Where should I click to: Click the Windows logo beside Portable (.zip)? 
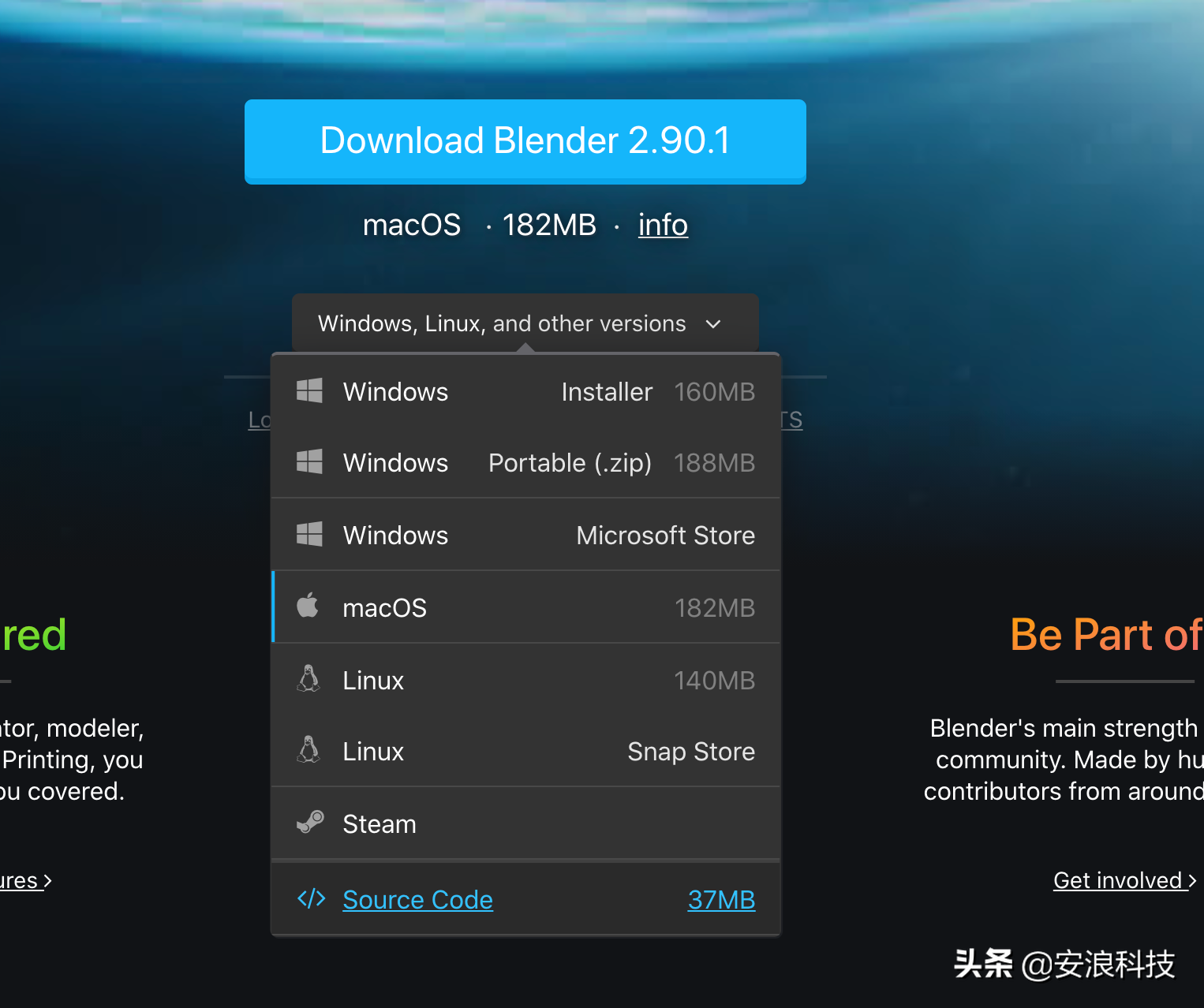point(309,461)
